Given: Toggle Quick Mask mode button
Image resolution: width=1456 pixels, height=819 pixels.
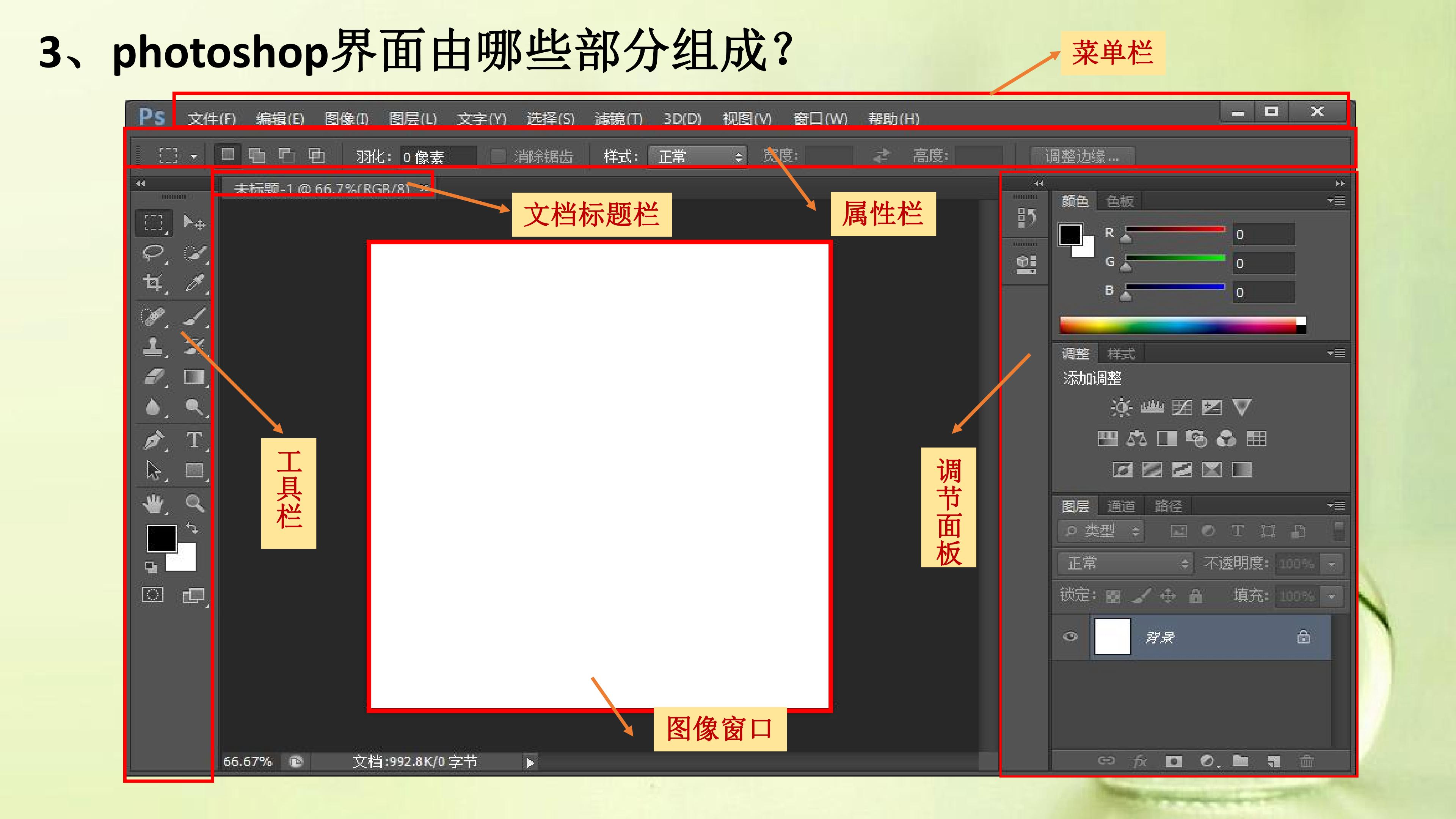Looking at the screenshot, I should 152,595.
